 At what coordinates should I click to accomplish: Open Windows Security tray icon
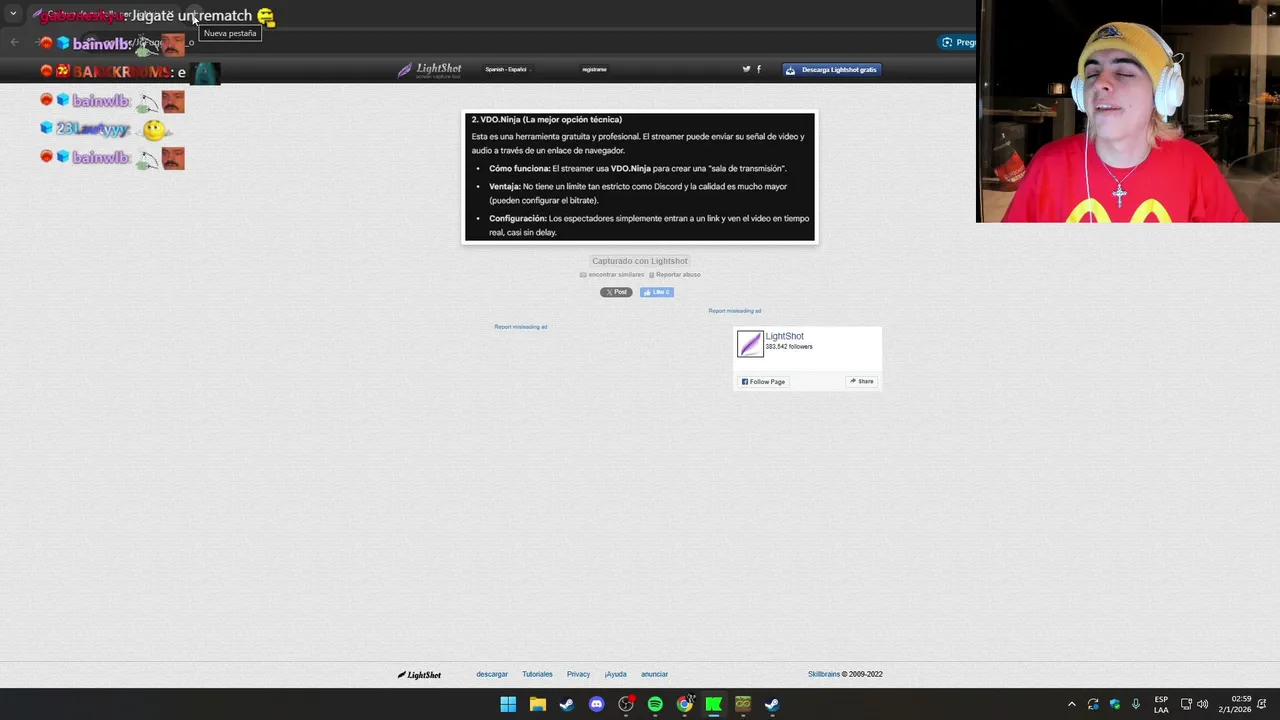[x=1115, y=704]
